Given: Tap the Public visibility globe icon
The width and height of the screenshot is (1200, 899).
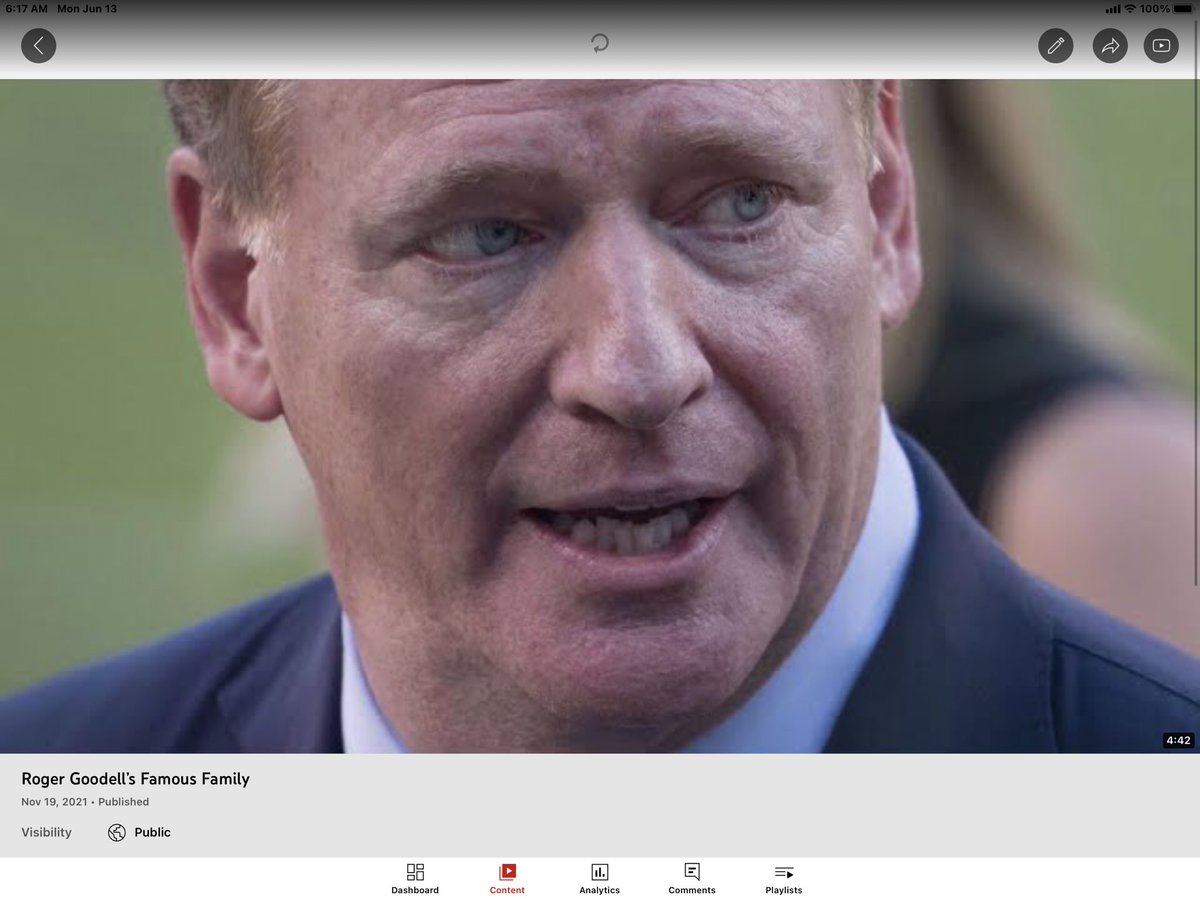Looking at the screenshot, I should pyautogui.click(x=117, y=832).
